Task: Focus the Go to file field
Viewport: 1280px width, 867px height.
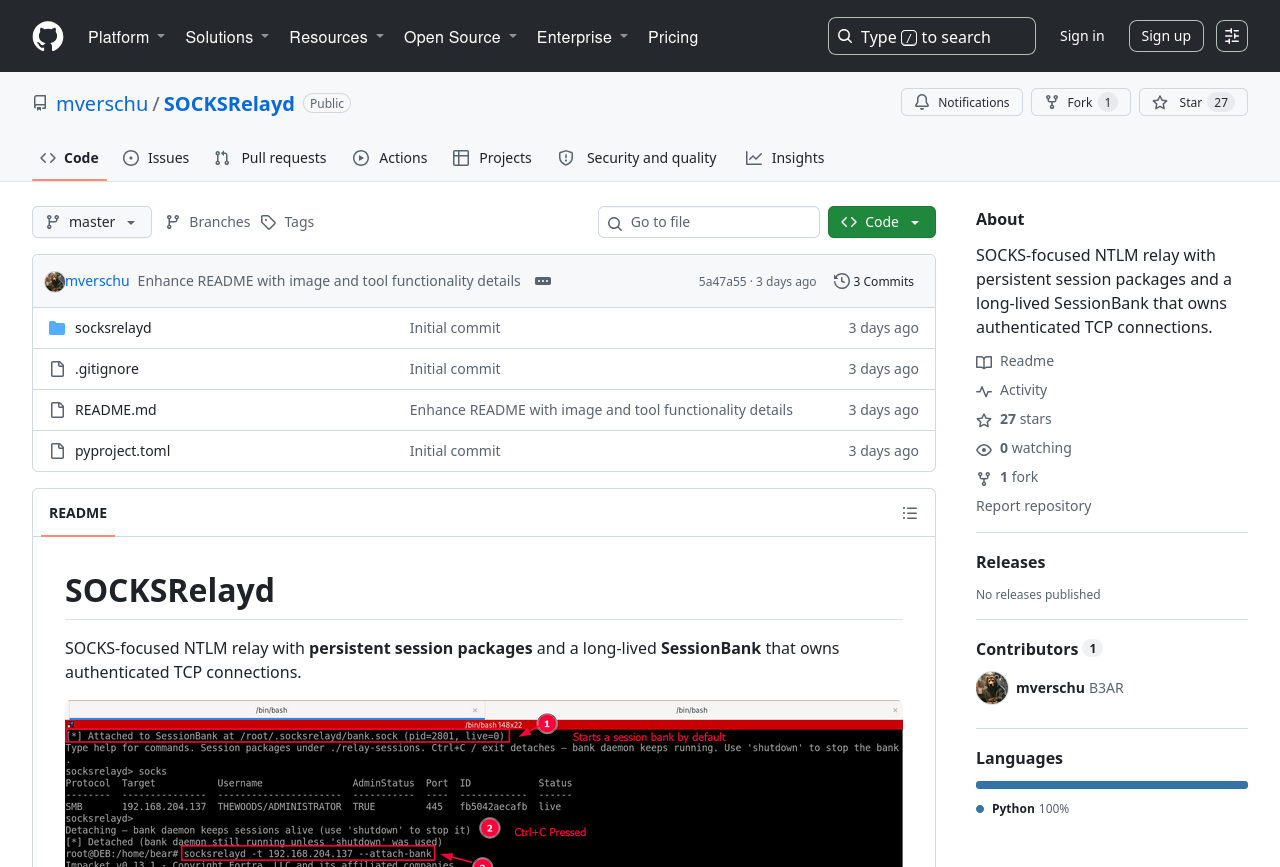Action: [709, 222]
